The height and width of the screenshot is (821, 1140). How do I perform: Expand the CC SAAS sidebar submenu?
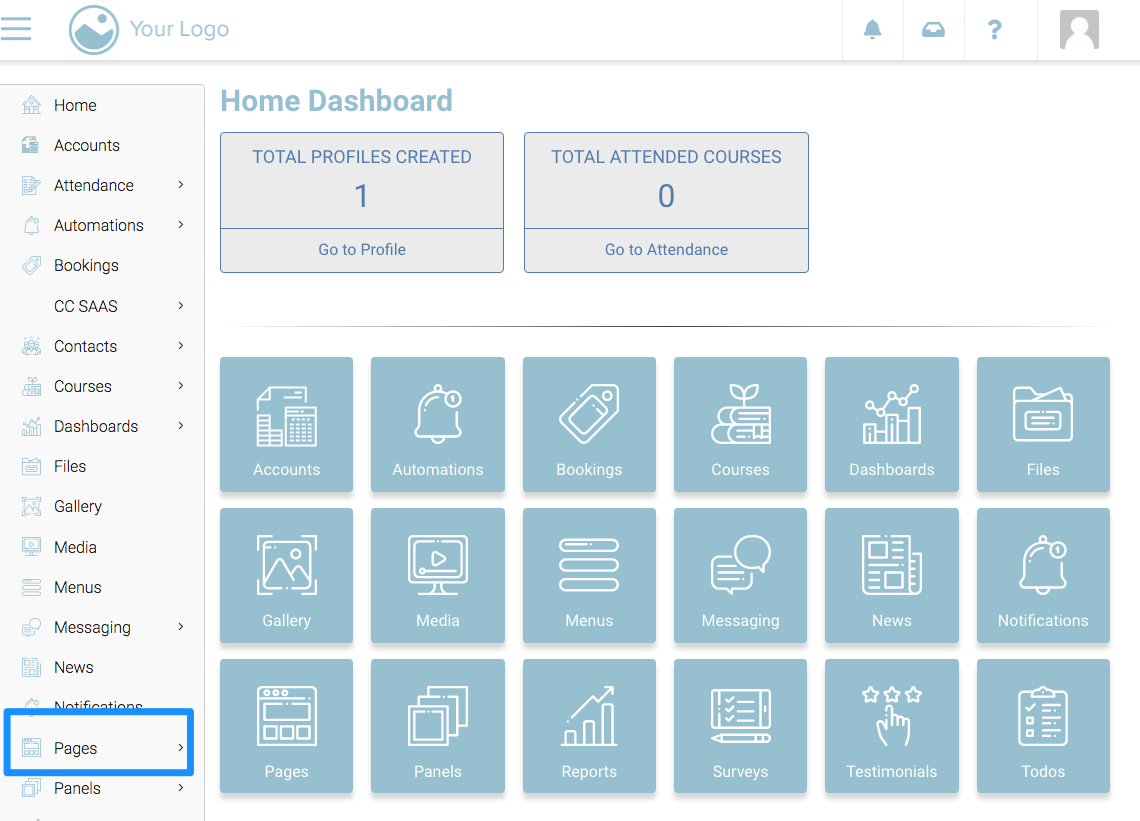[181, 306]
